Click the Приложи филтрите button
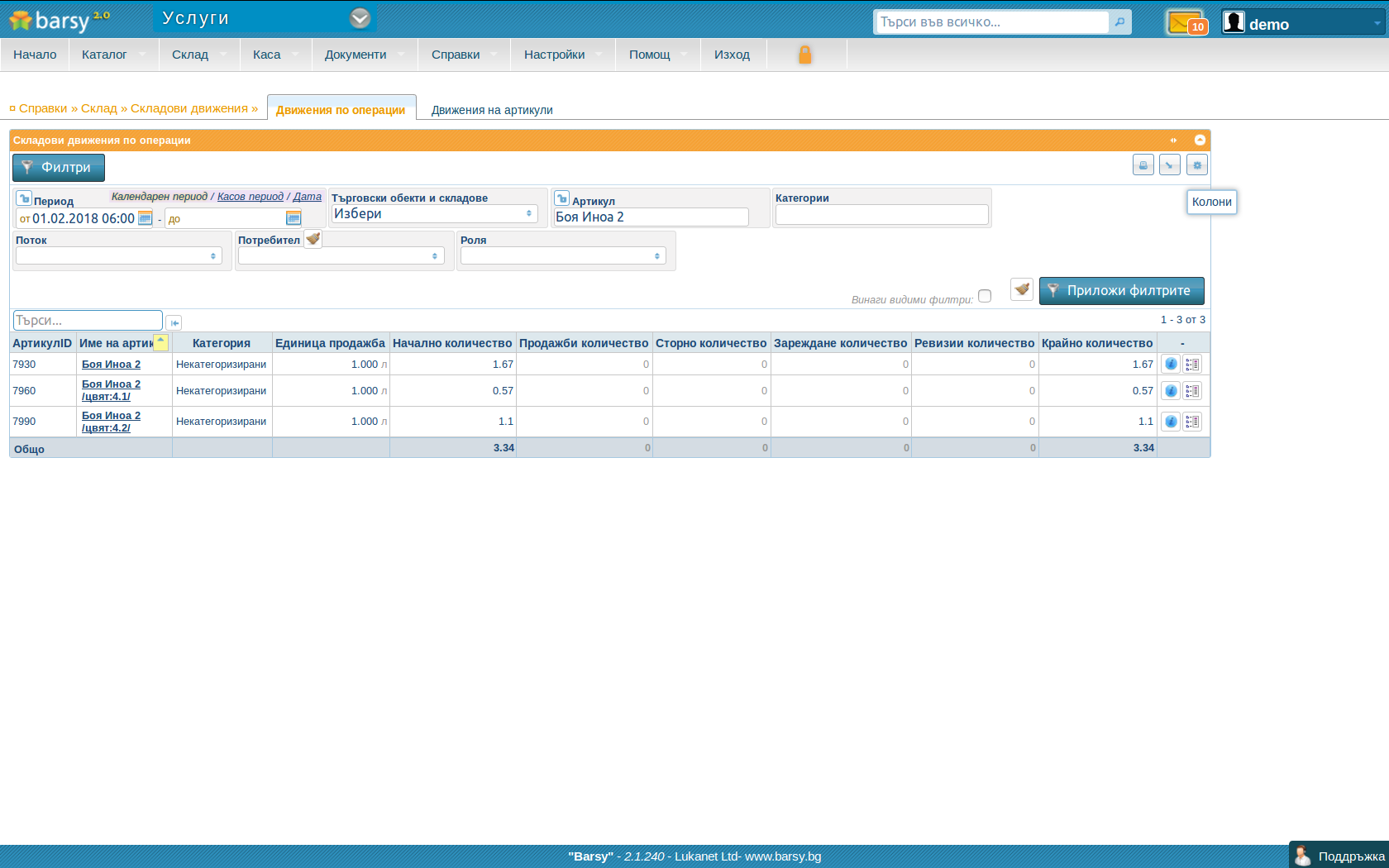Image resolution: width=1389 pixels, height=868 pixels. click(x=1121, y=290)
